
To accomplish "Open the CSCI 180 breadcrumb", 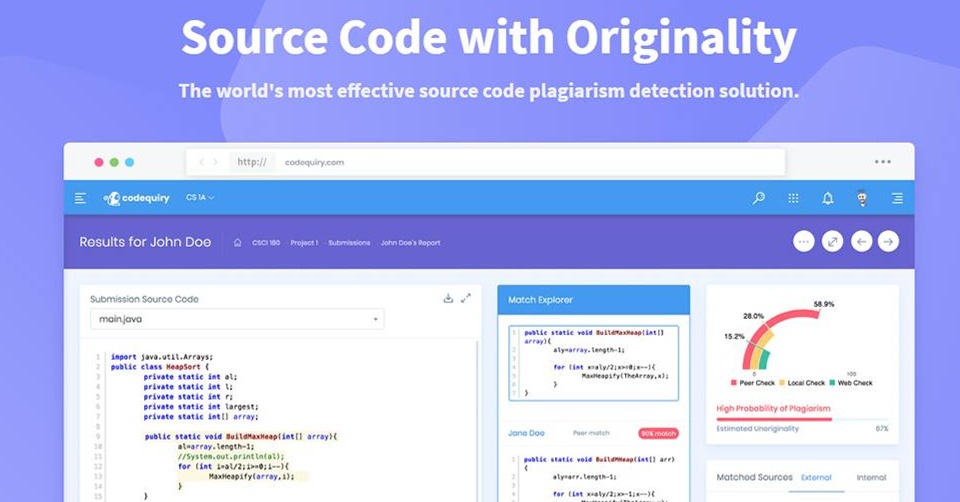I will 266,243.
